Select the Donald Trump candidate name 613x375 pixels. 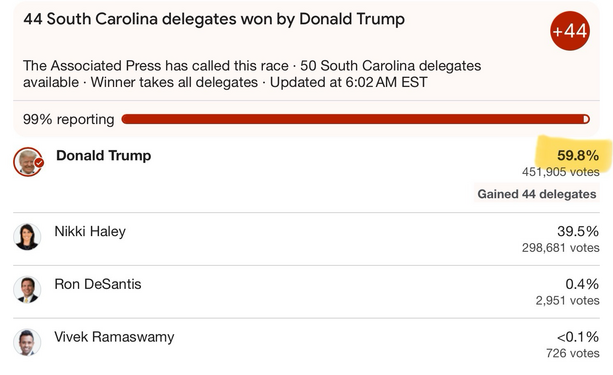pyautogui.click(x=104, y=156)
